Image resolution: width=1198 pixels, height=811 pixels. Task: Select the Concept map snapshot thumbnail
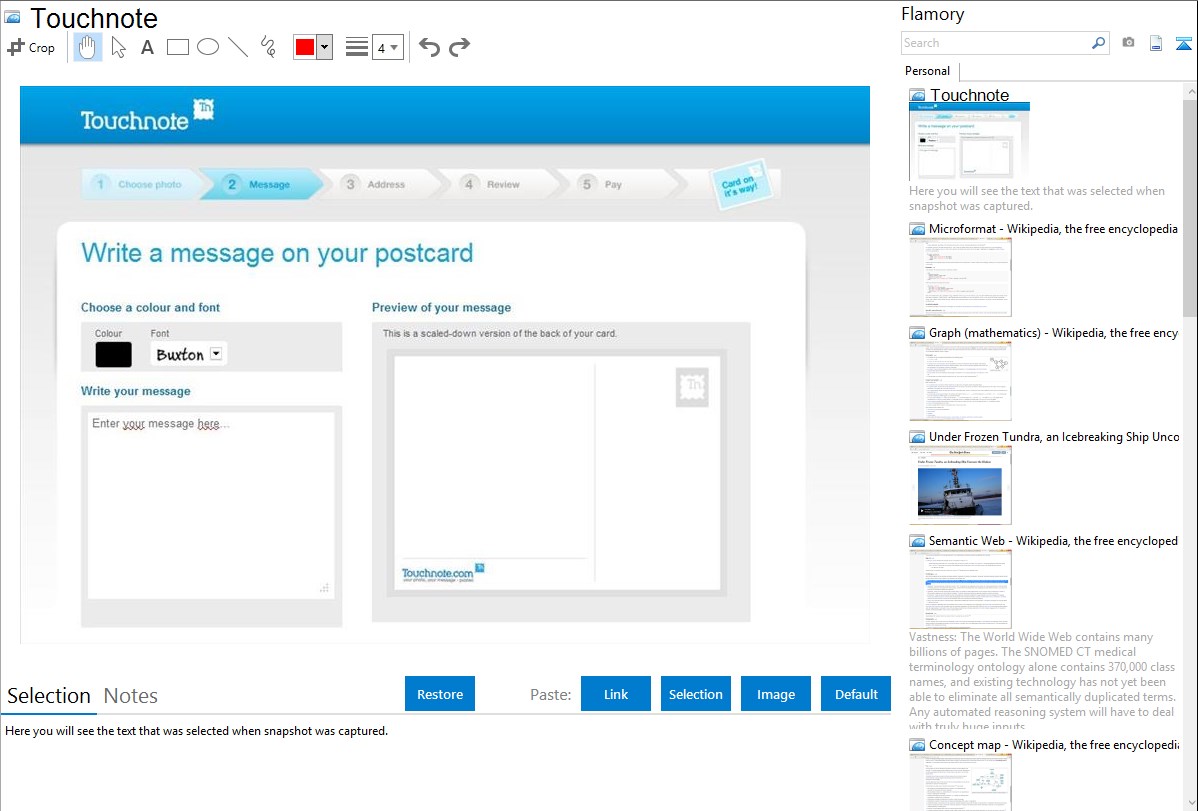(x=960, y=782)
